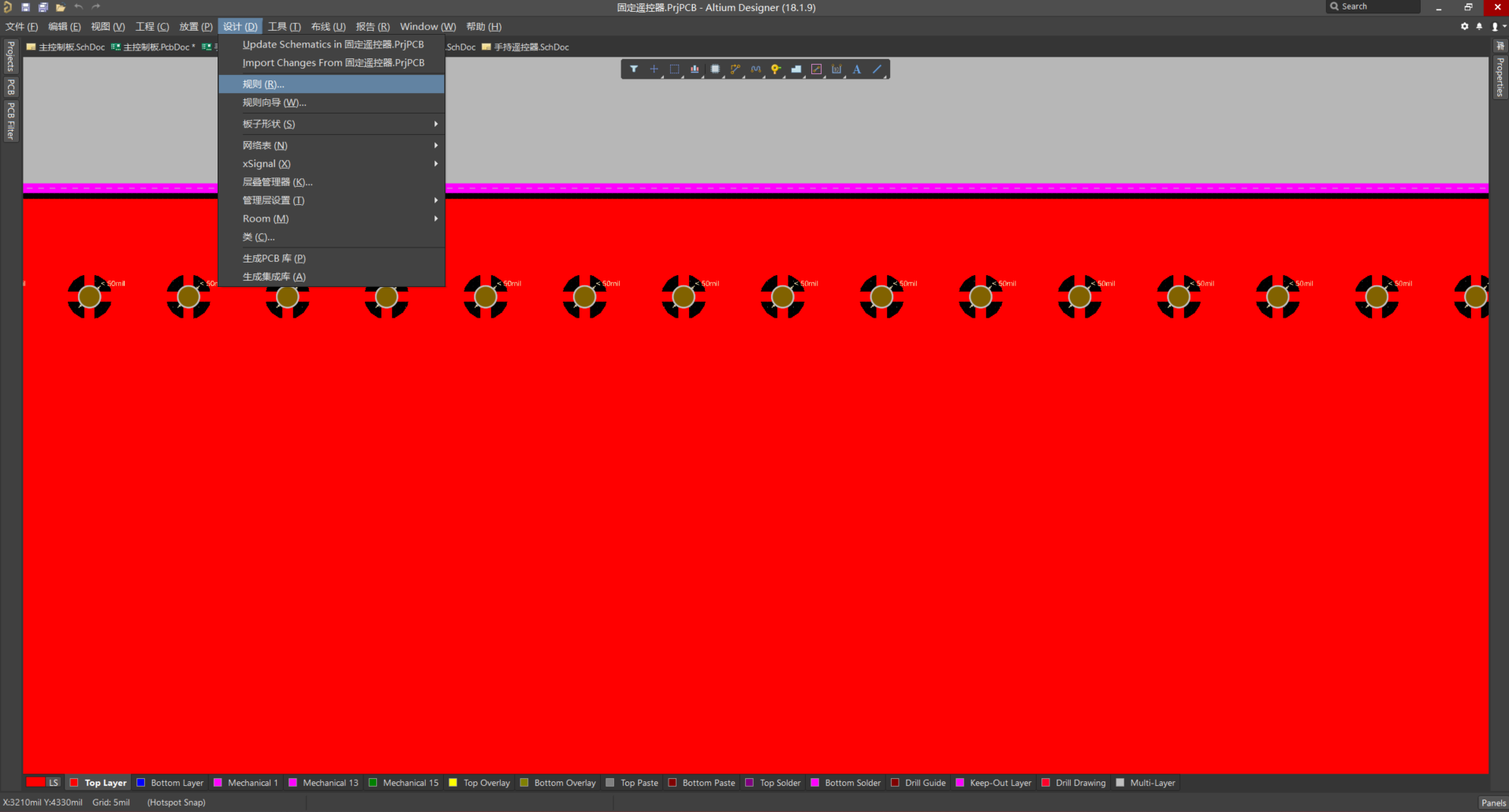This screenshot has height=812, width=1509.
Task: Click the selection filter funnel icon
Action: pos(634,69)
